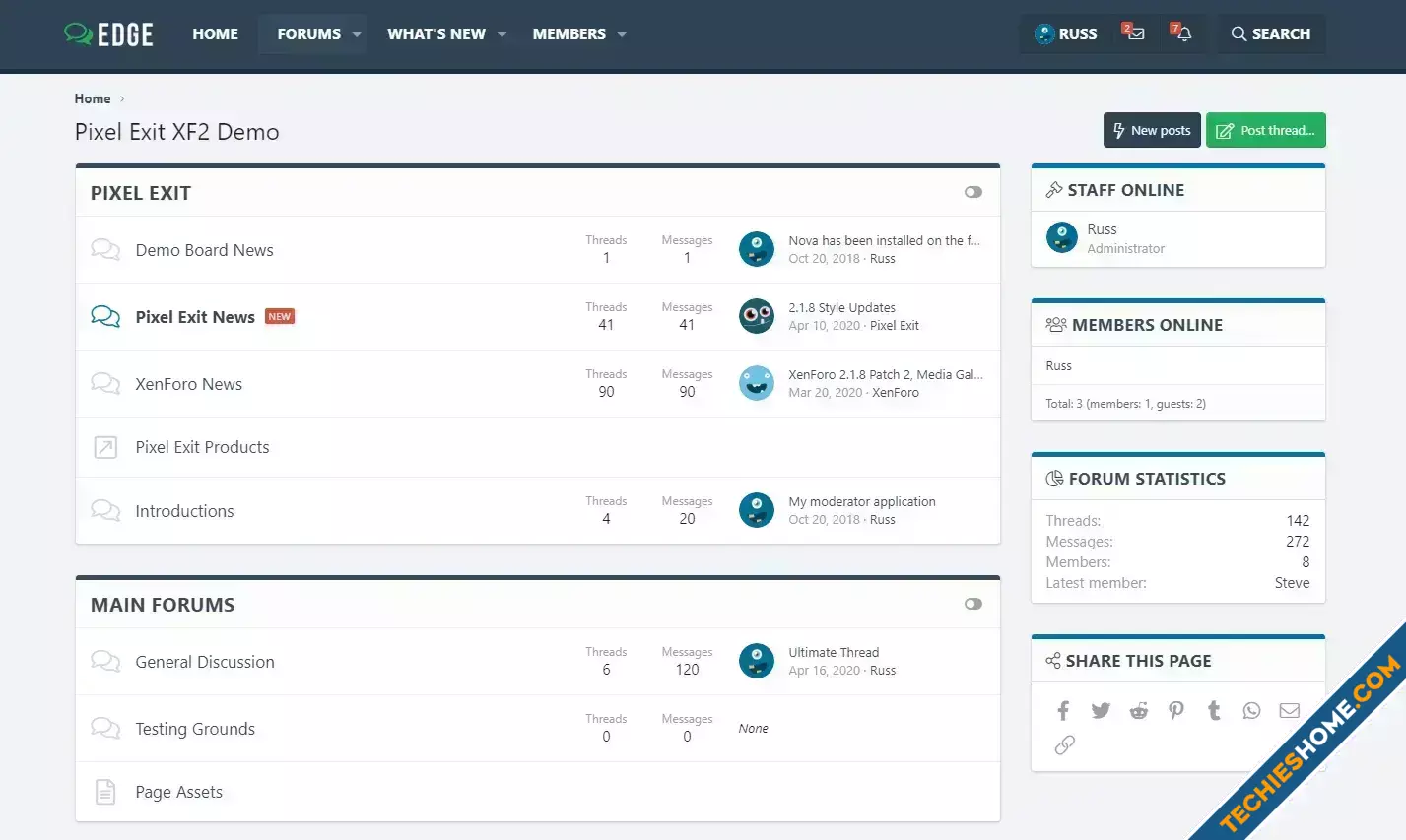This screenshot has height=840, width=1406.
Task: Open the inbox envelope icon in header
Action: pyautogui.click(x=1136, y=33)
